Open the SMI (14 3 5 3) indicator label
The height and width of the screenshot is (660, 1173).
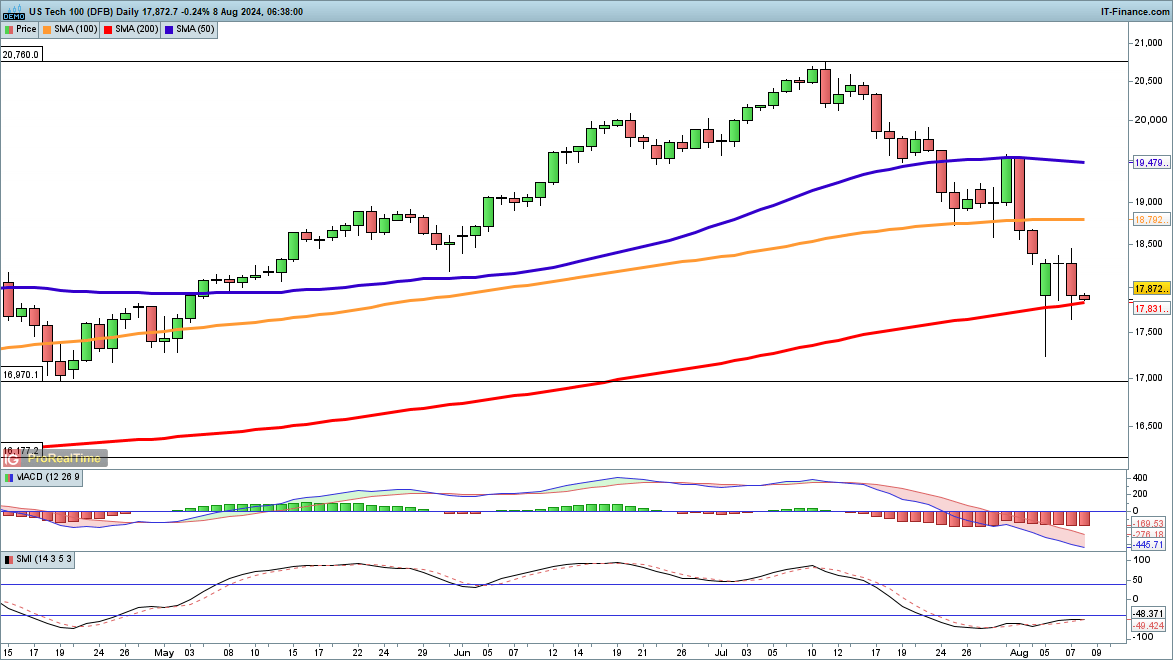37,559
